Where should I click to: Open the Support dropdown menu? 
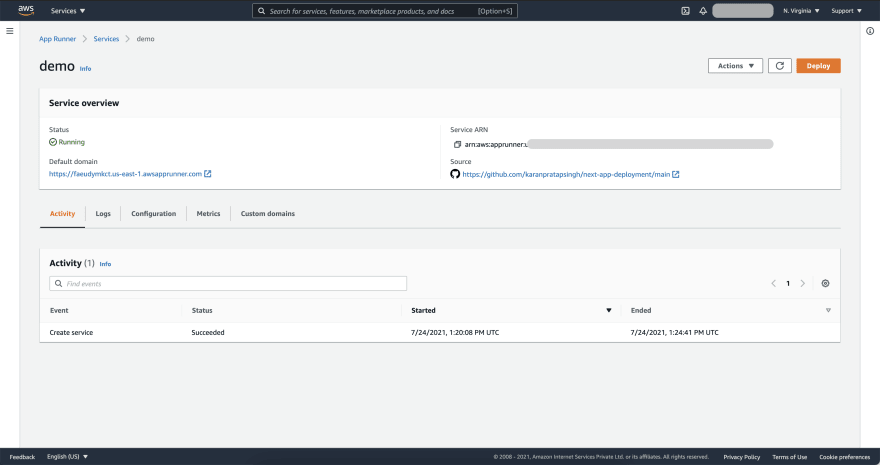coord(846,11)
